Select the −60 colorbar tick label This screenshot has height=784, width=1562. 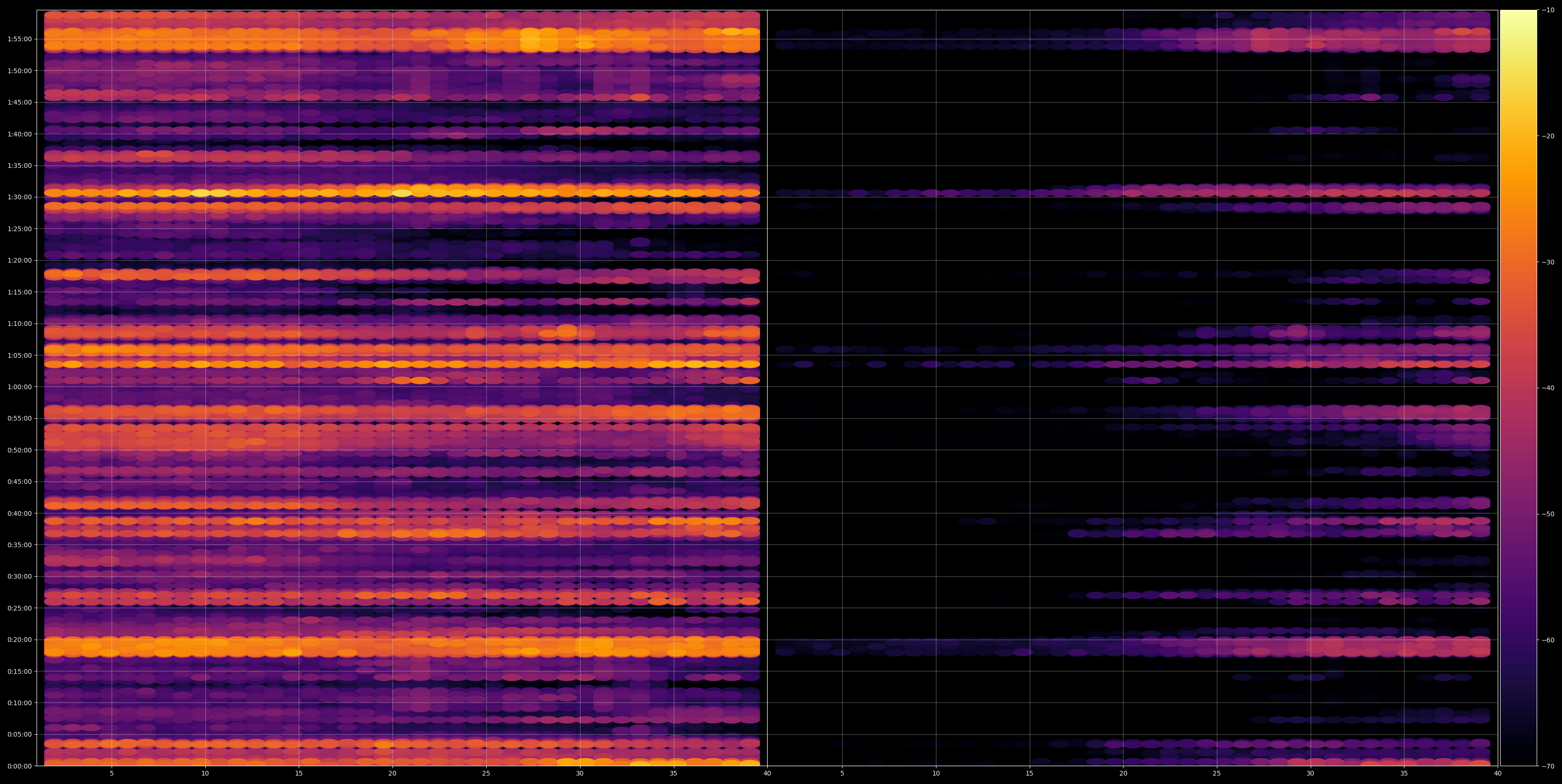click(1548, 641)
